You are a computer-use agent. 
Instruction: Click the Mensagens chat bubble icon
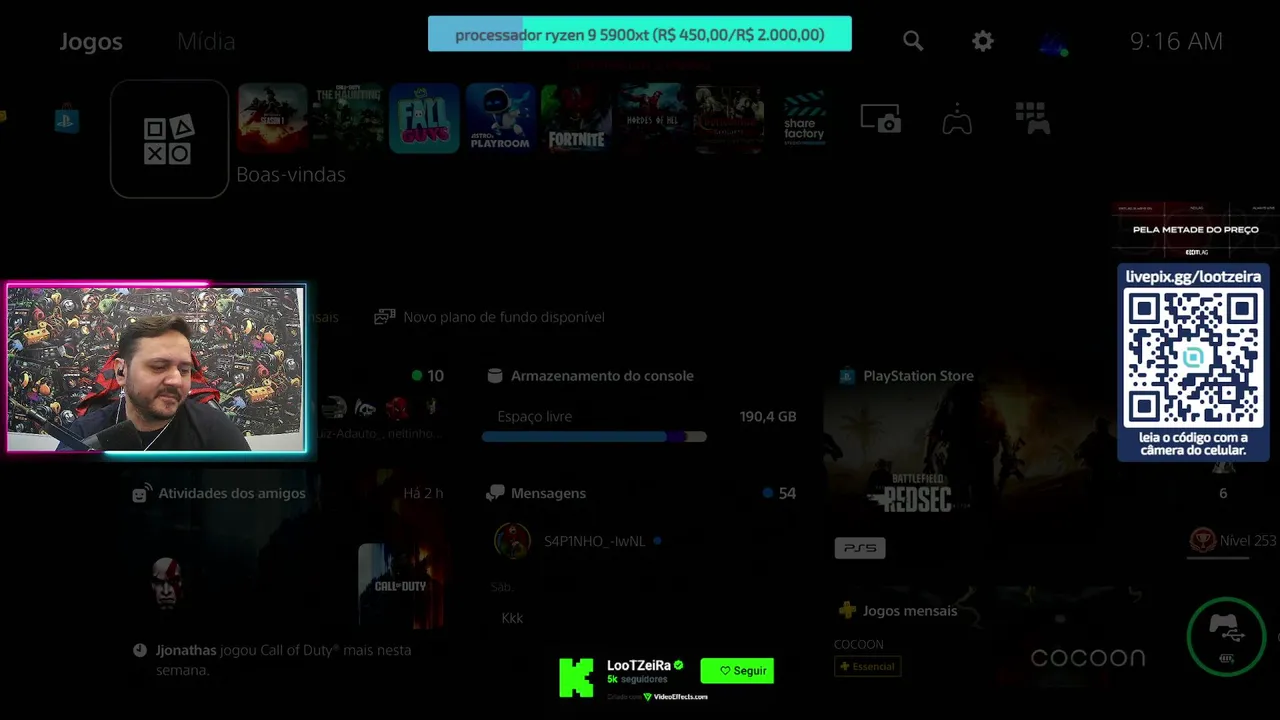point(495,493)
